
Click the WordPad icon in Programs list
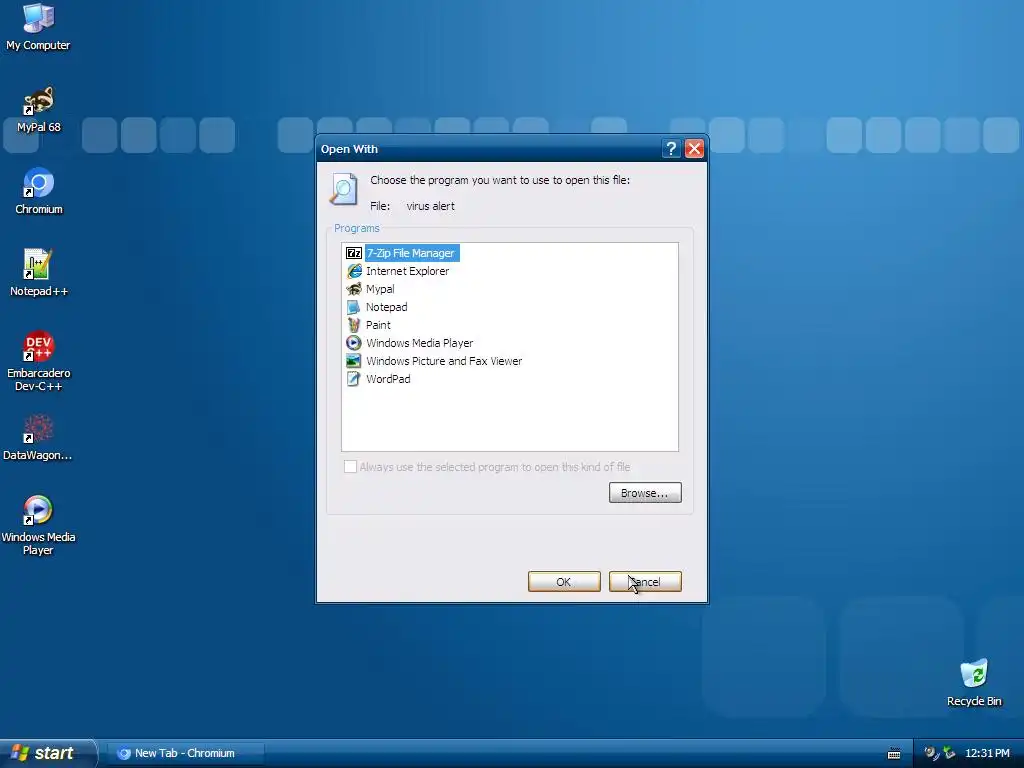354,379
